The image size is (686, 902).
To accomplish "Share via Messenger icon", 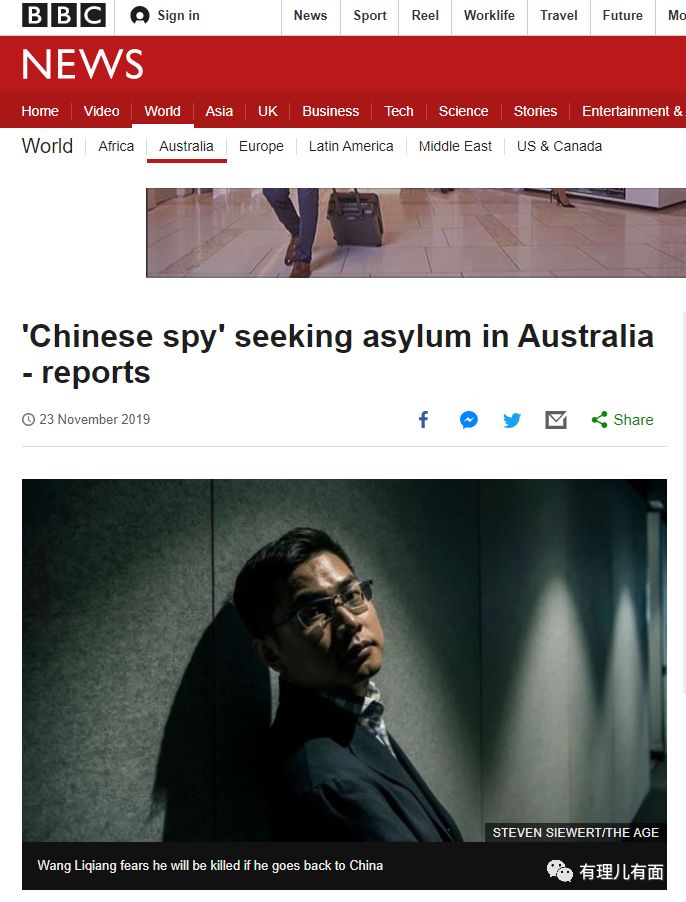I will click(x=469, y=420).
